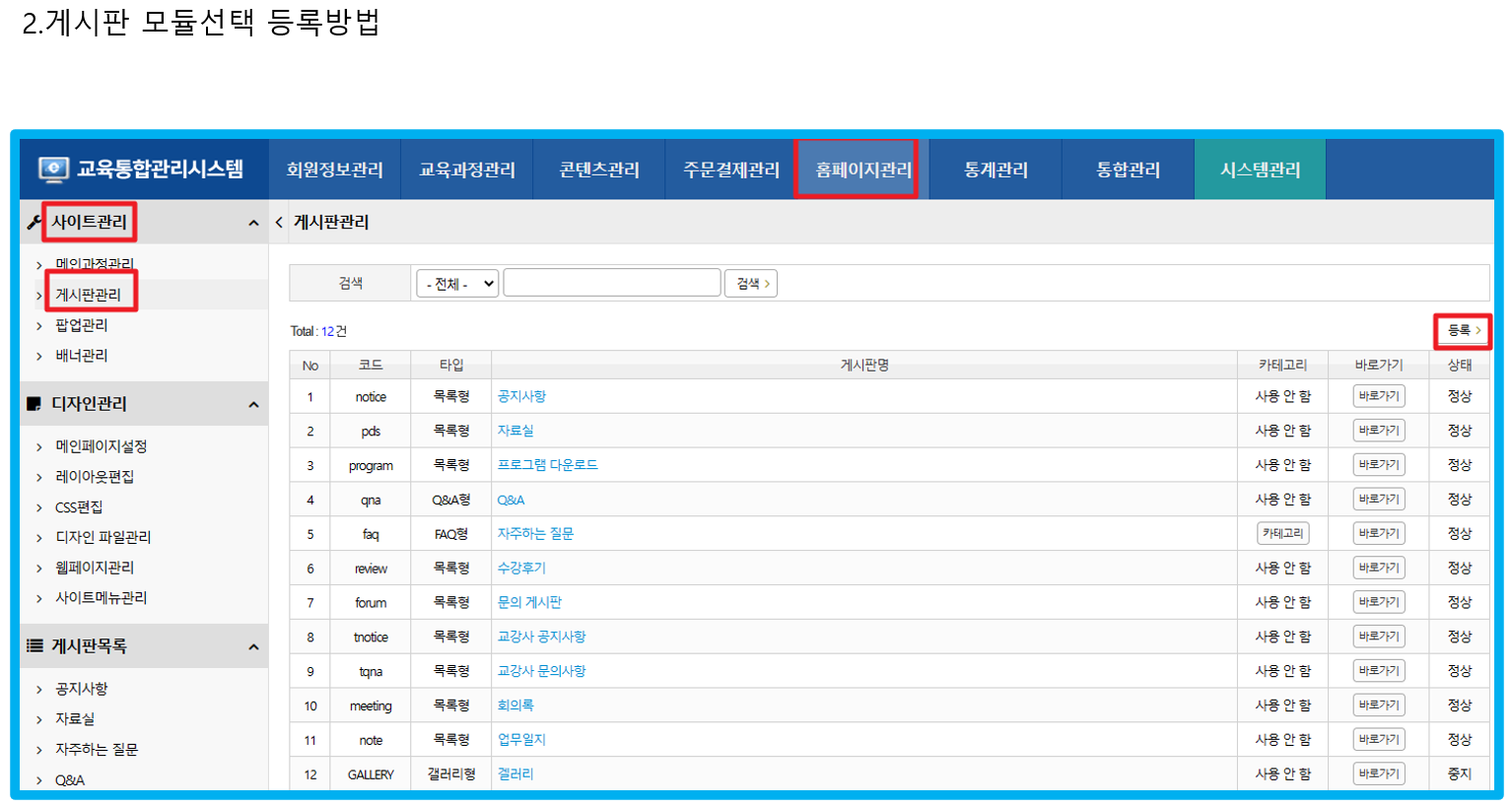
Task: Collapse the 디자인관리 sidebar section
Action: tap(253, 405)
